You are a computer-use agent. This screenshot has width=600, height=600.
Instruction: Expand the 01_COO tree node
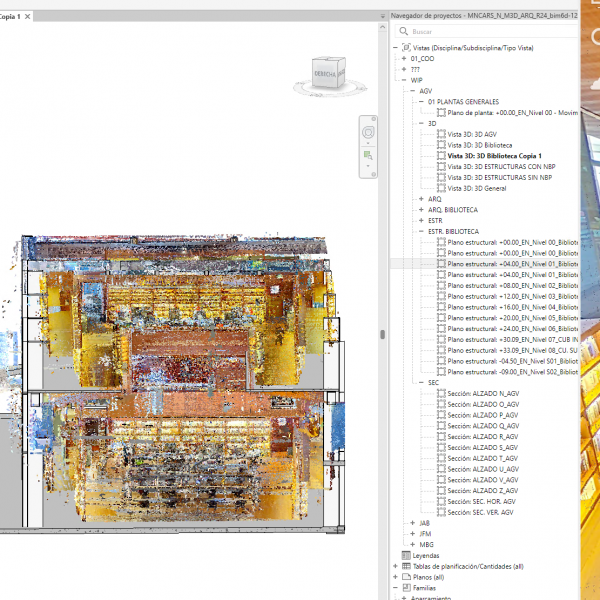click(404, 59)
